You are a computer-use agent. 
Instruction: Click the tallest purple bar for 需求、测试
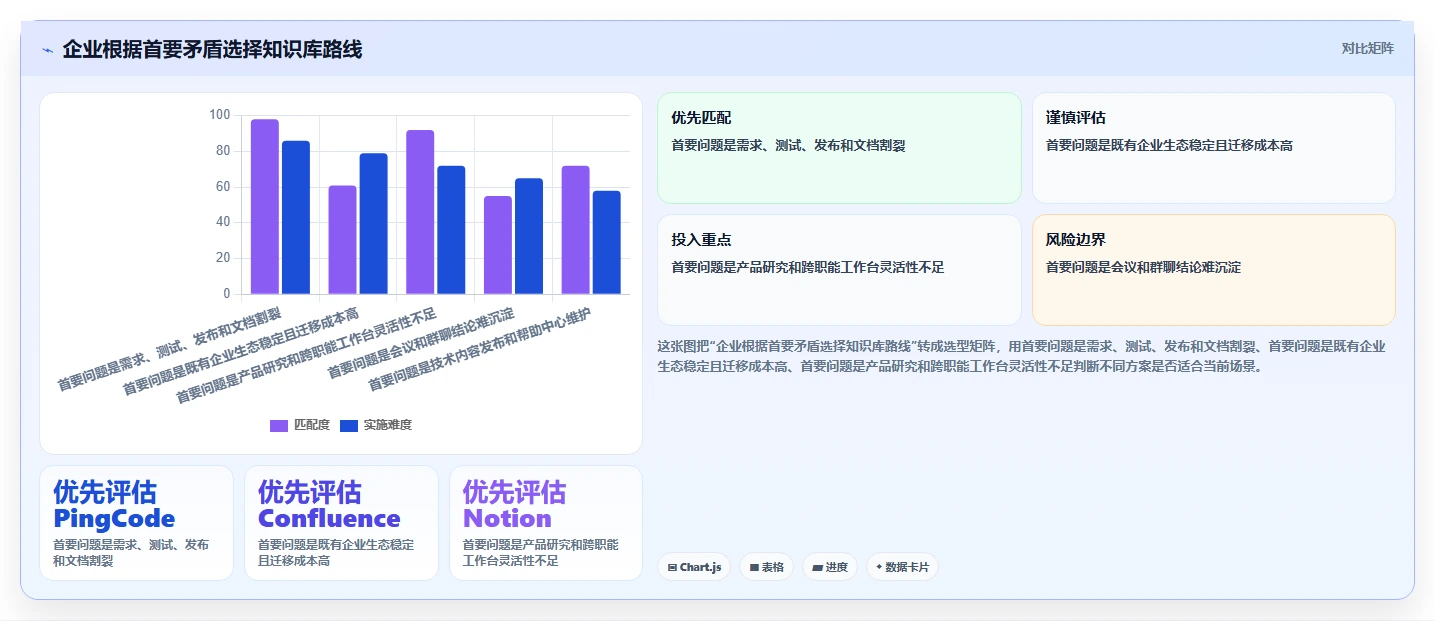[265, 207]
